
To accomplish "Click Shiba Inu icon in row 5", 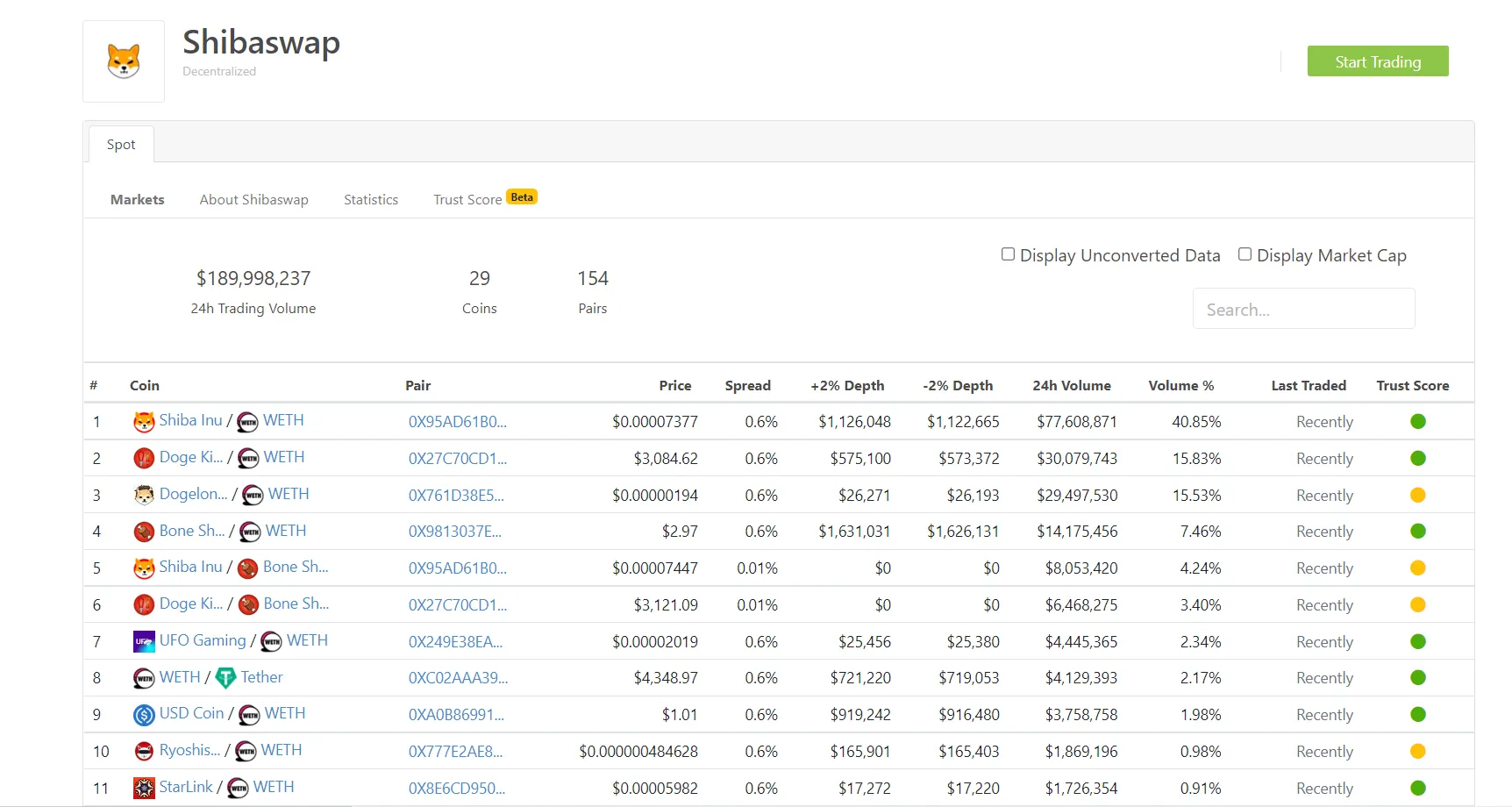I will [x=144, y=568].
